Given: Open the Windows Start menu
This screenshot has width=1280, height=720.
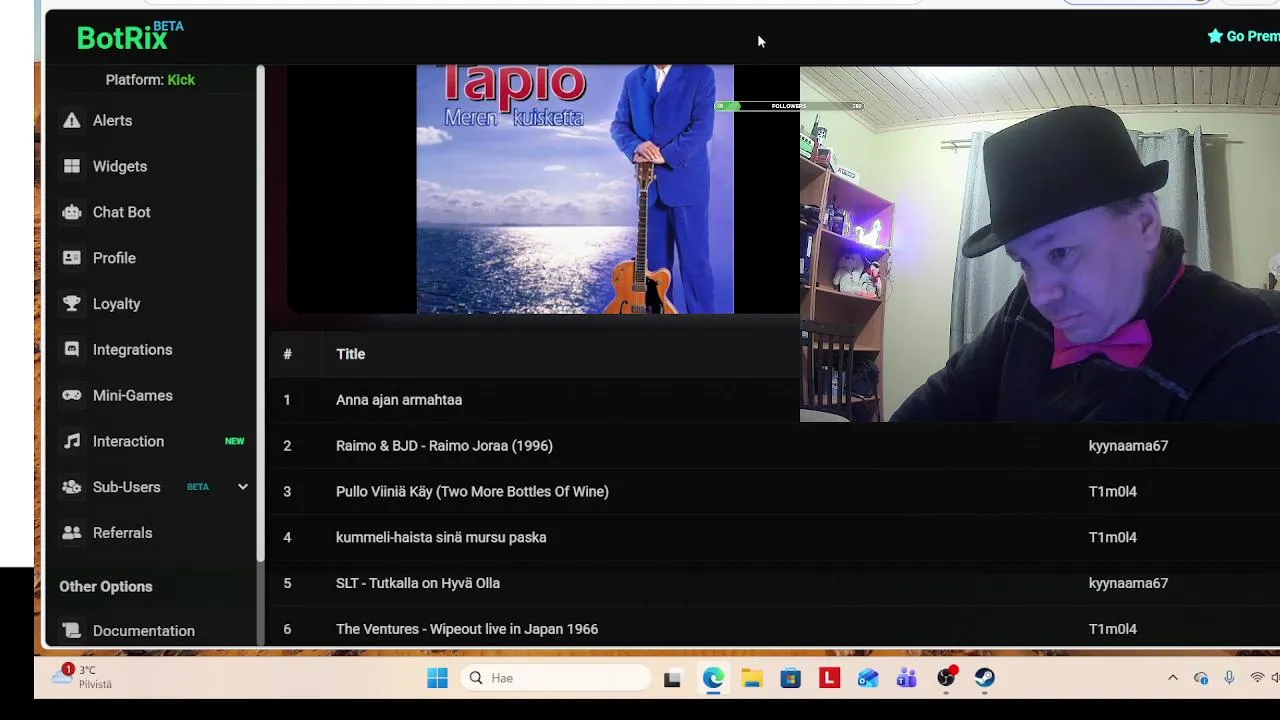Looking at the screenshot, I should (x=437, y=678).
